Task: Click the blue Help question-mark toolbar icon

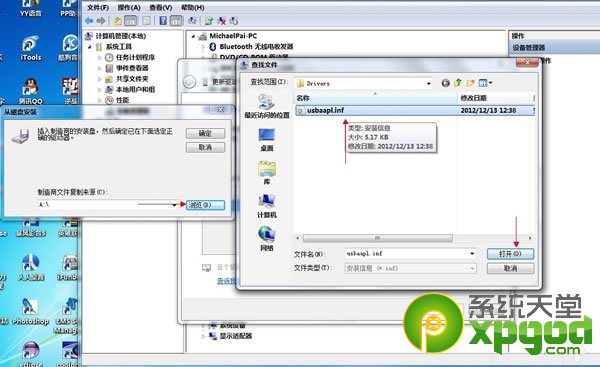Action: click(x=163, y=21)
